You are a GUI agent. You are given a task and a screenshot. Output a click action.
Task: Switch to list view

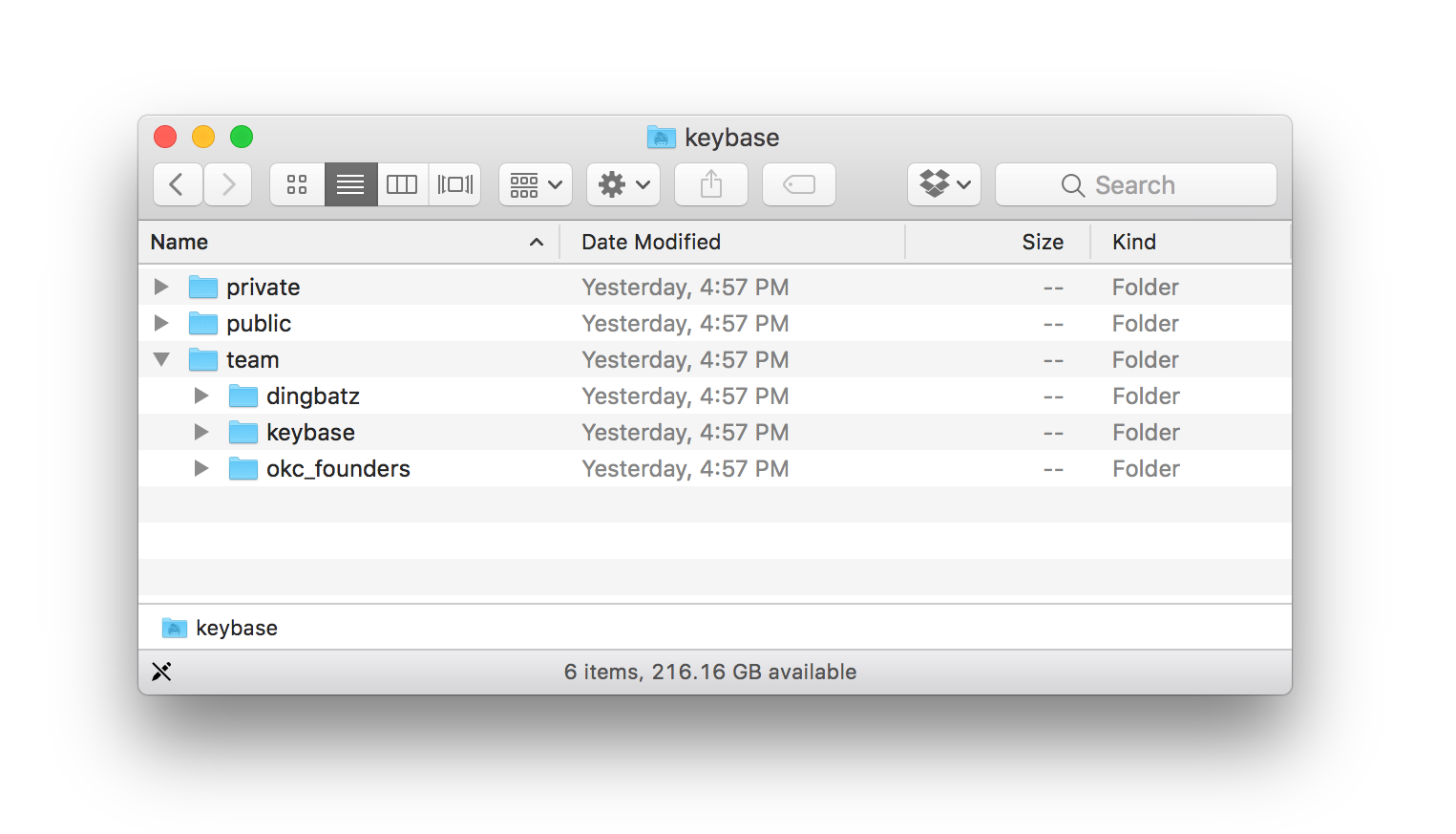coord(350,184)
